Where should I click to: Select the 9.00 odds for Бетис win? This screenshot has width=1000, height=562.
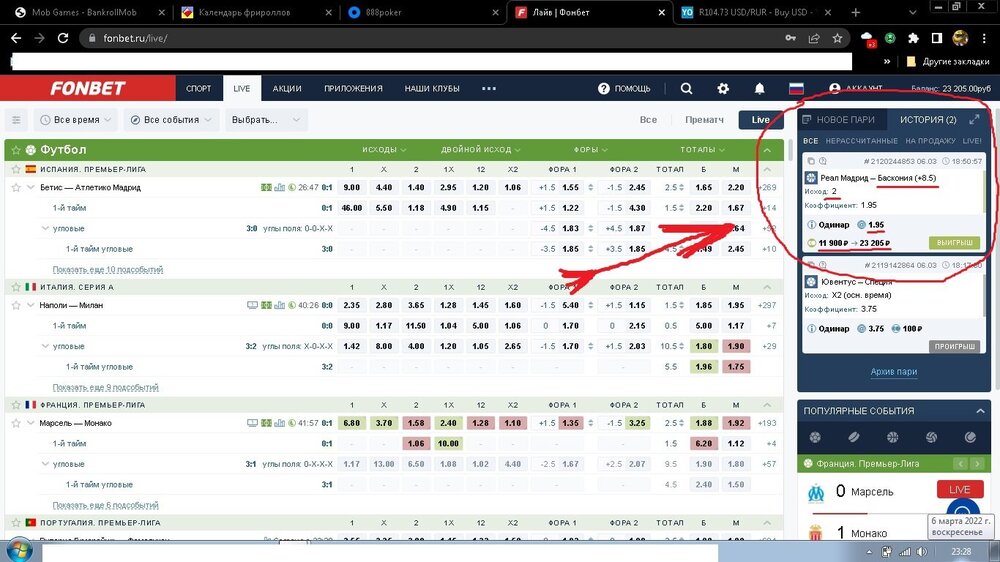point(352,187)
